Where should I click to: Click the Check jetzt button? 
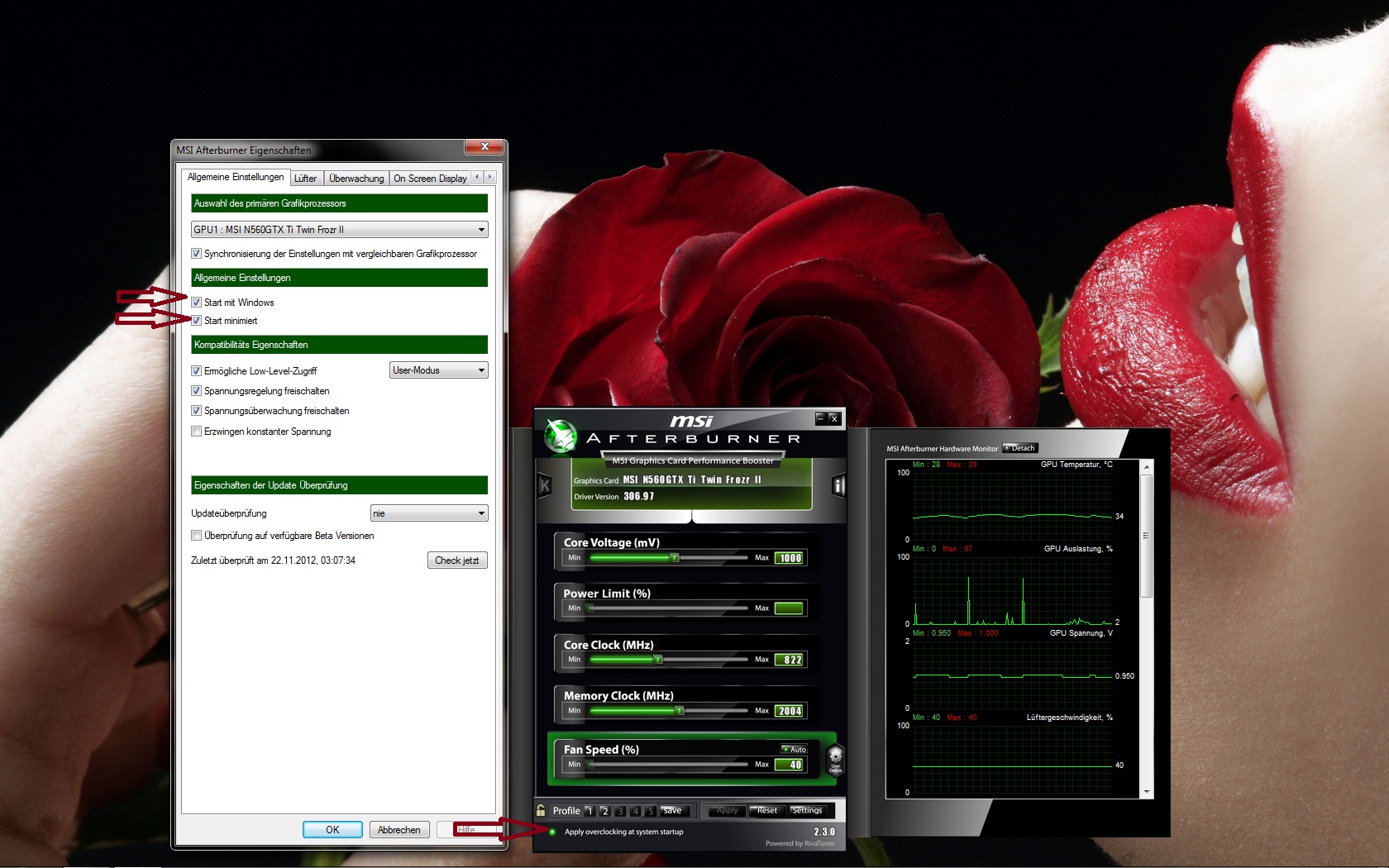click(x=457, y=560)
